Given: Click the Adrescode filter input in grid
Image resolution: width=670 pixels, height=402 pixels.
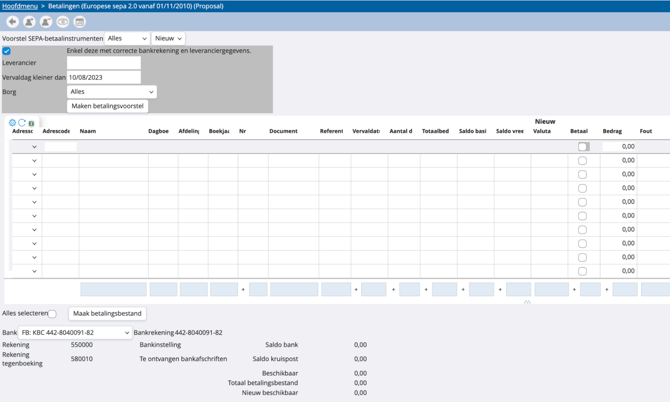Looking at the screenshot, I should coord(60,147).
